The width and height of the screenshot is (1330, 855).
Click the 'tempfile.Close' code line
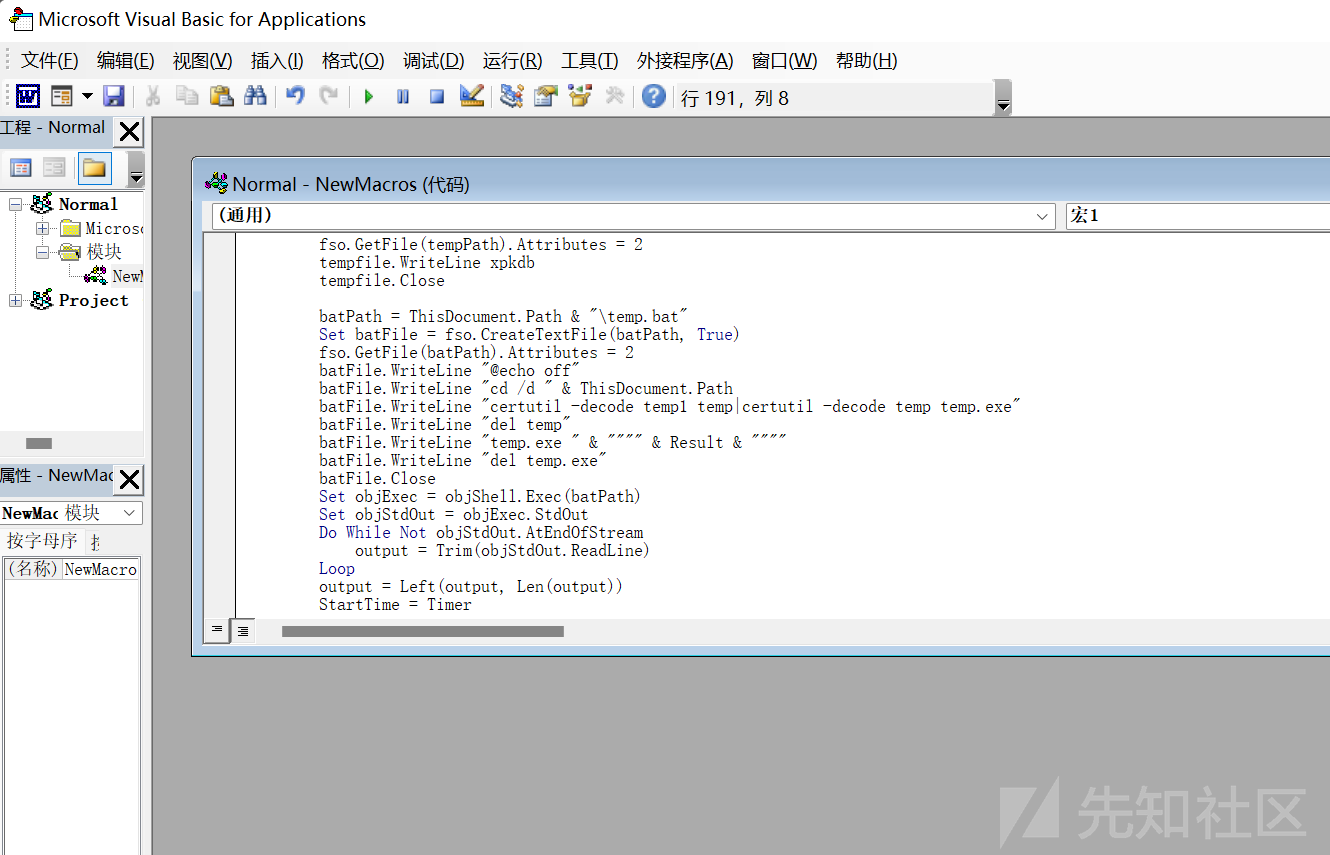tap(382, 281)
